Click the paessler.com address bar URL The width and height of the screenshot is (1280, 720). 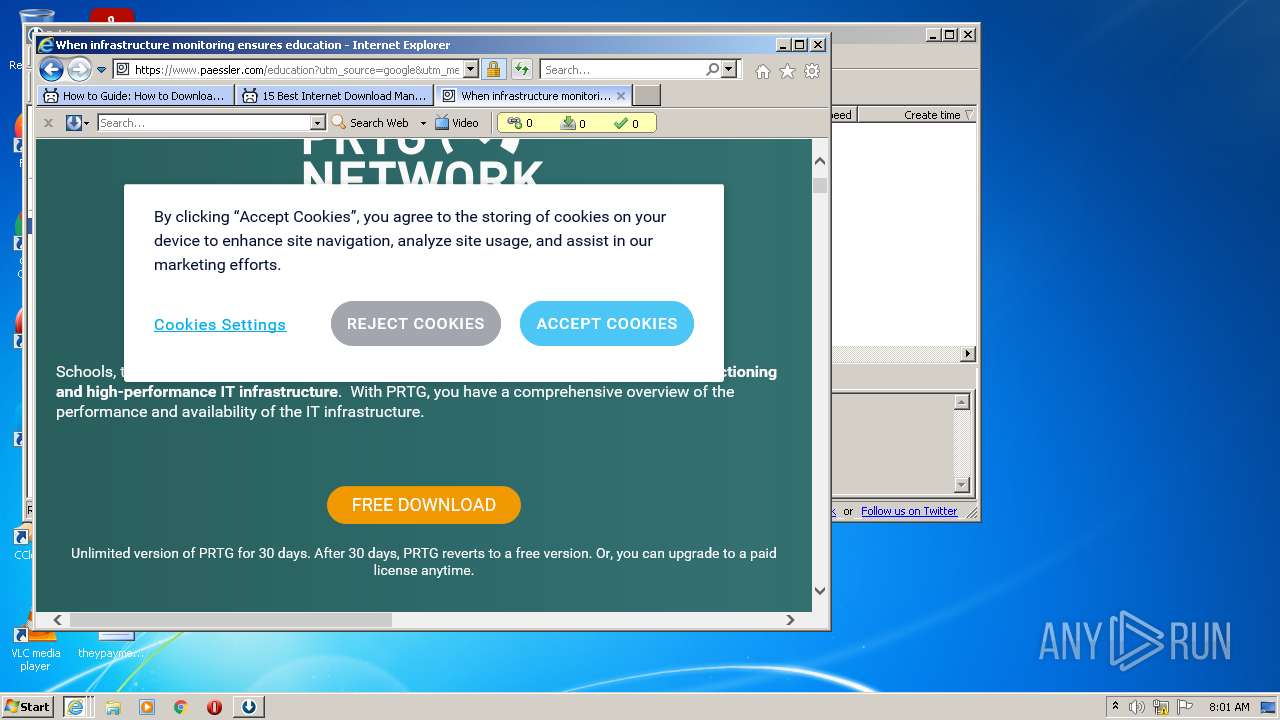click(296, 70)
